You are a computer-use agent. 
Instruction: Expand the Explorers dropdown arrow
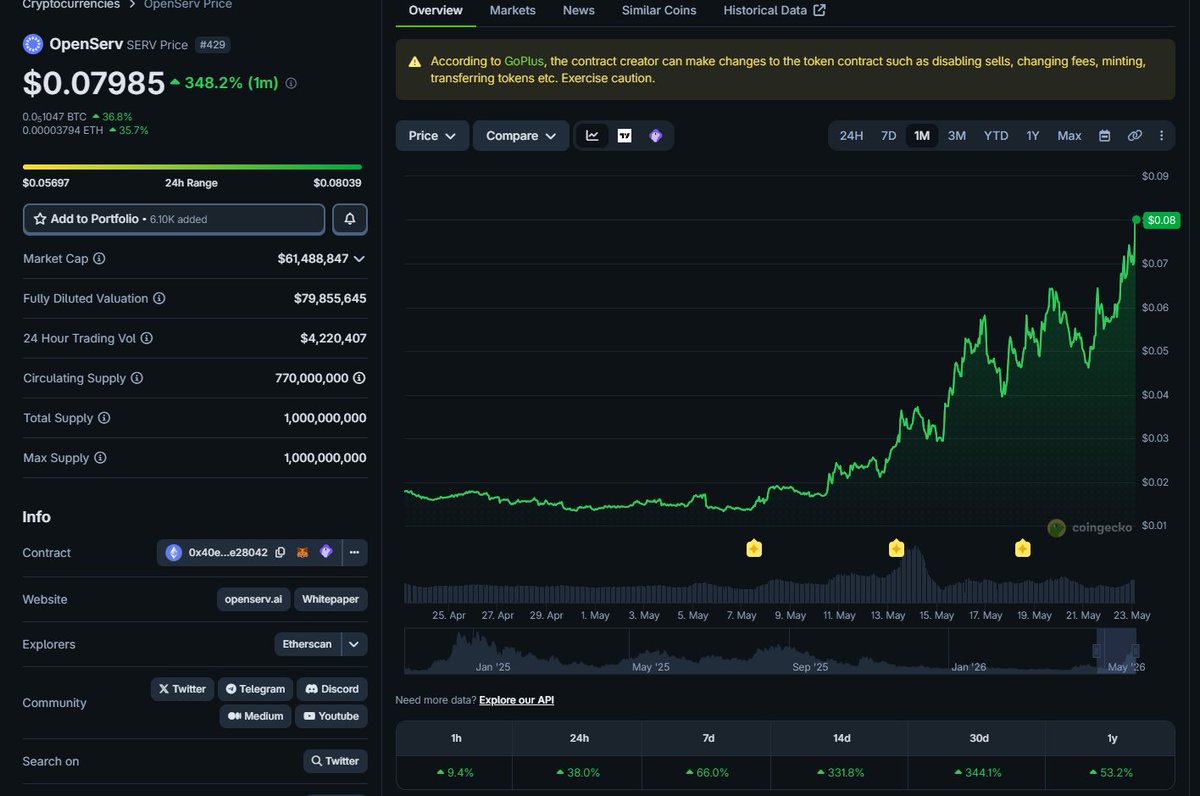pos(354,644)
